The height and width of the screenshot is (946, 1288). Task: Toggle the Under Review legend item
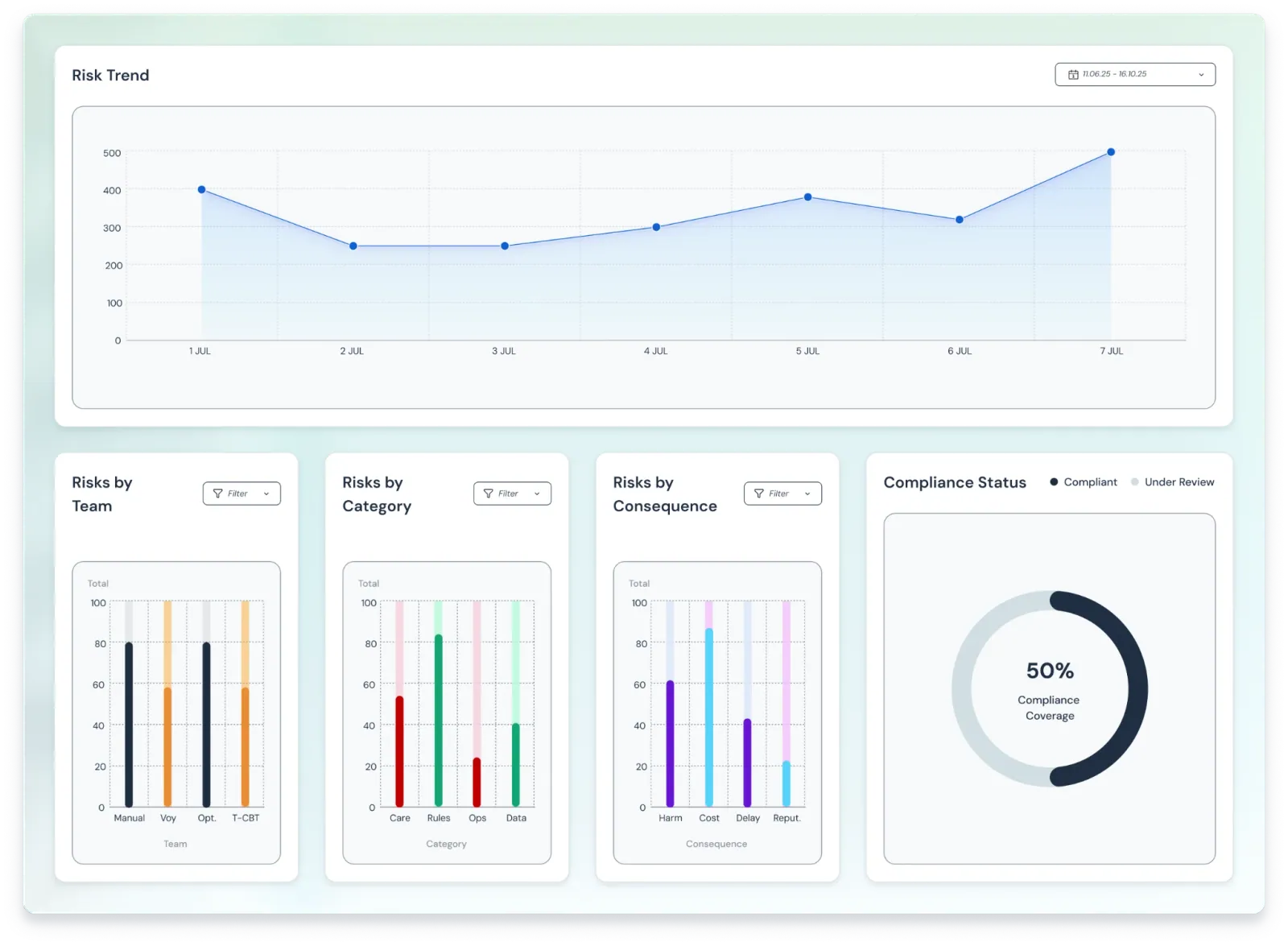coord(1173,482)
